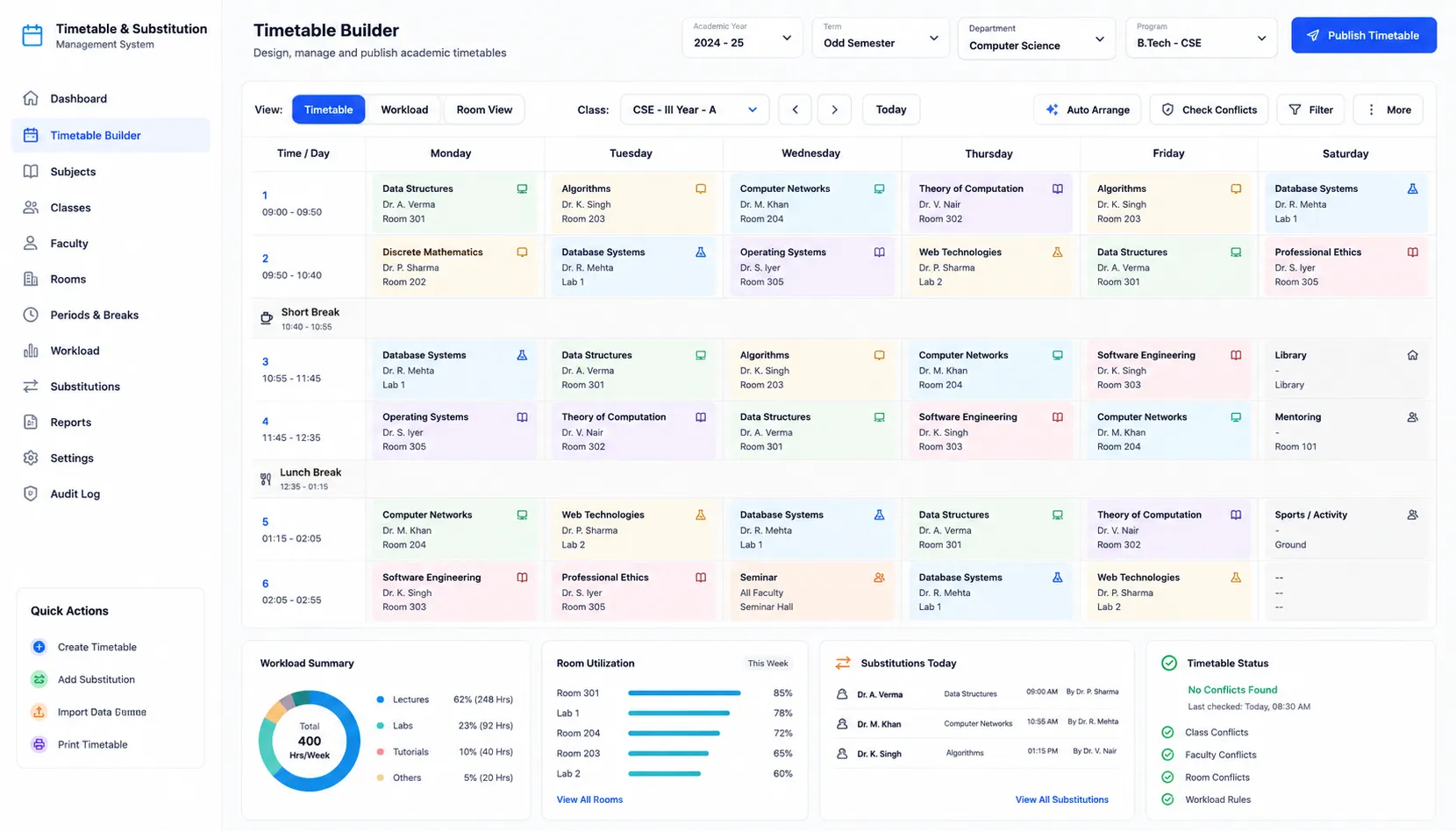1456x831 pixels.
Task: Click the red book icon on Saturday Professional Ethics
Action: coord(1412,252)
